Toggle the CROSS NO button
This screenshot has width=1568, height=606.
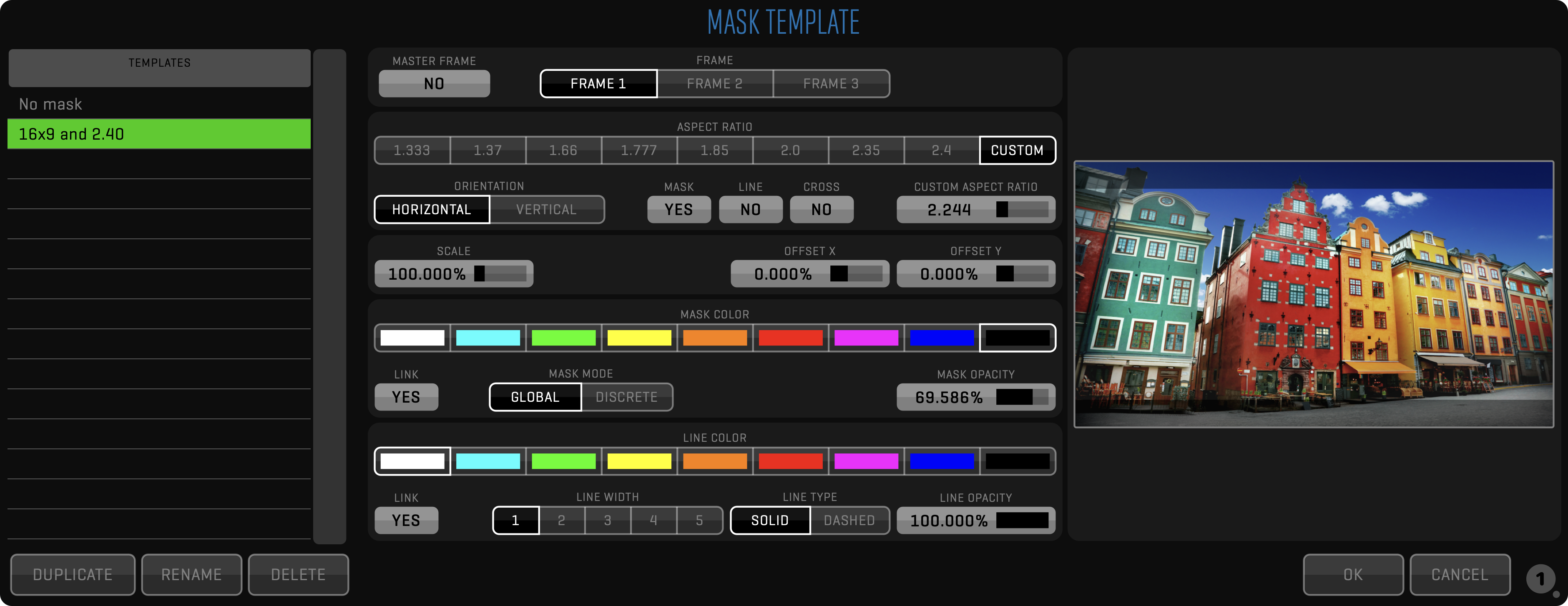(821, 209)
